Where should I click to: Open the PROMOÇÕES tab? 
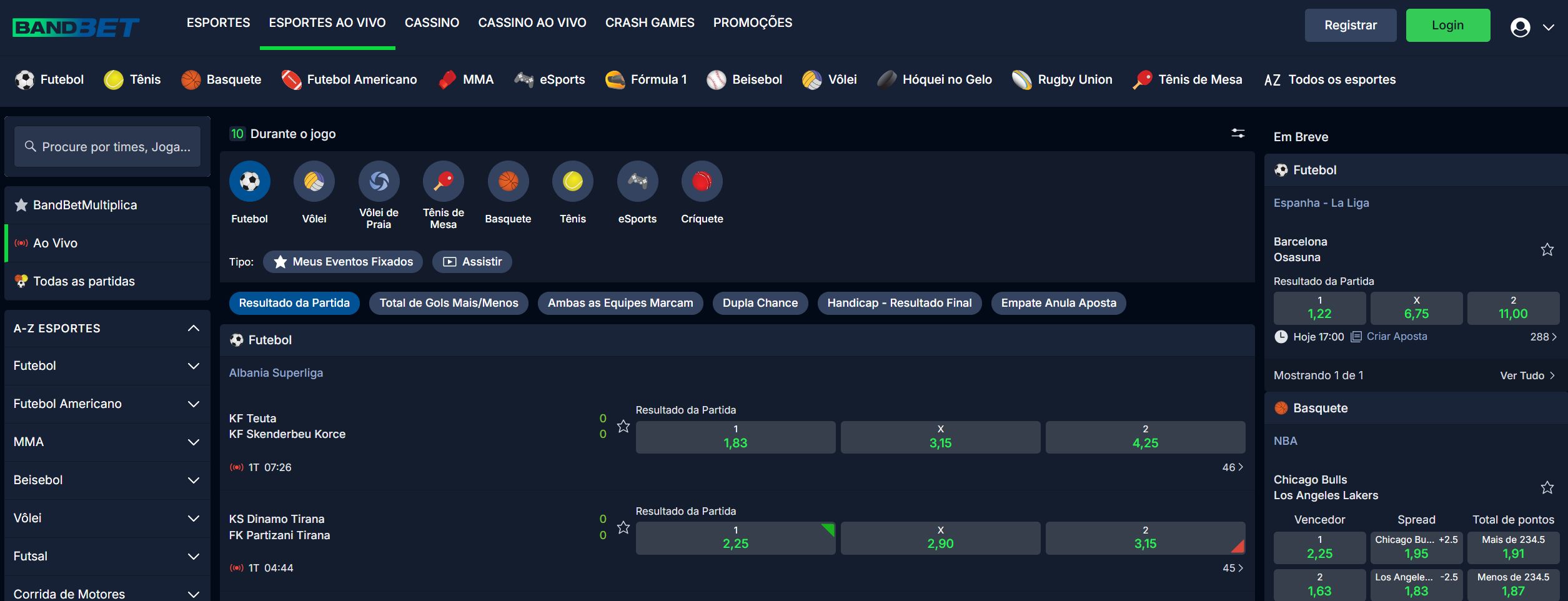(x=753, y=22)
